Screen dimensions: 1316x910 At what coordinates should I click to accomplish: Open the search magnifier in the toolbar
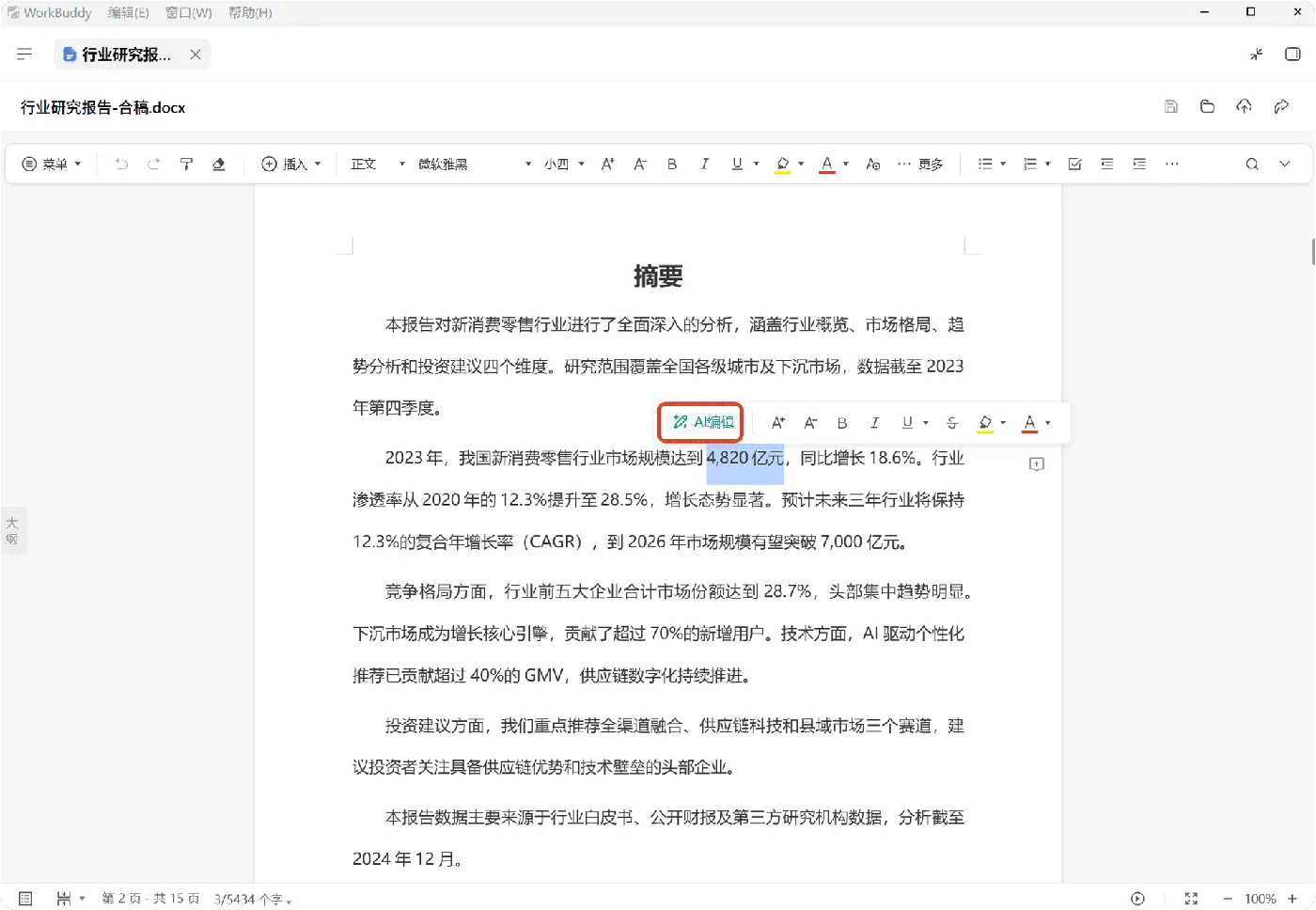1252,165
